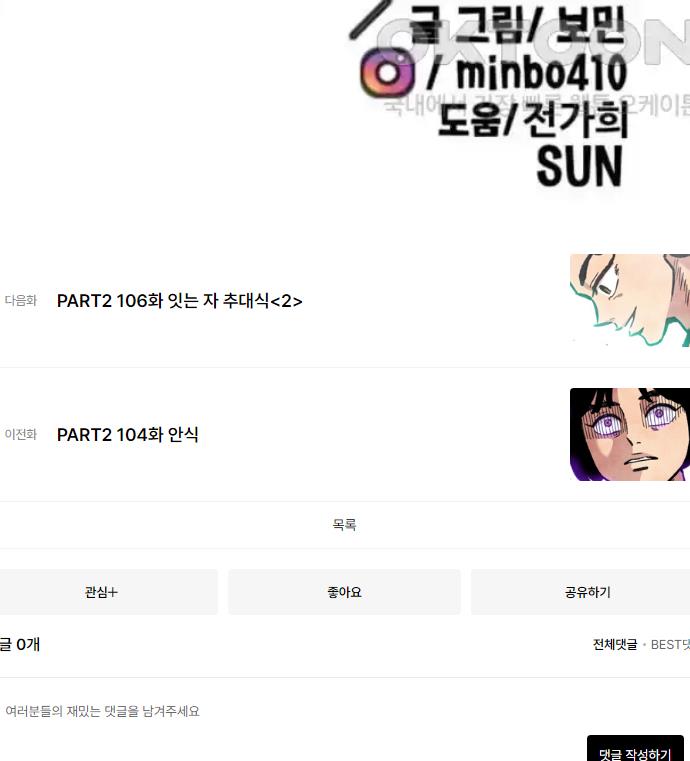The height and width of the screenshot is (761, 690).
Task: Click the 다음화 label
Action: pyautogui.click(x=21, y=300)
